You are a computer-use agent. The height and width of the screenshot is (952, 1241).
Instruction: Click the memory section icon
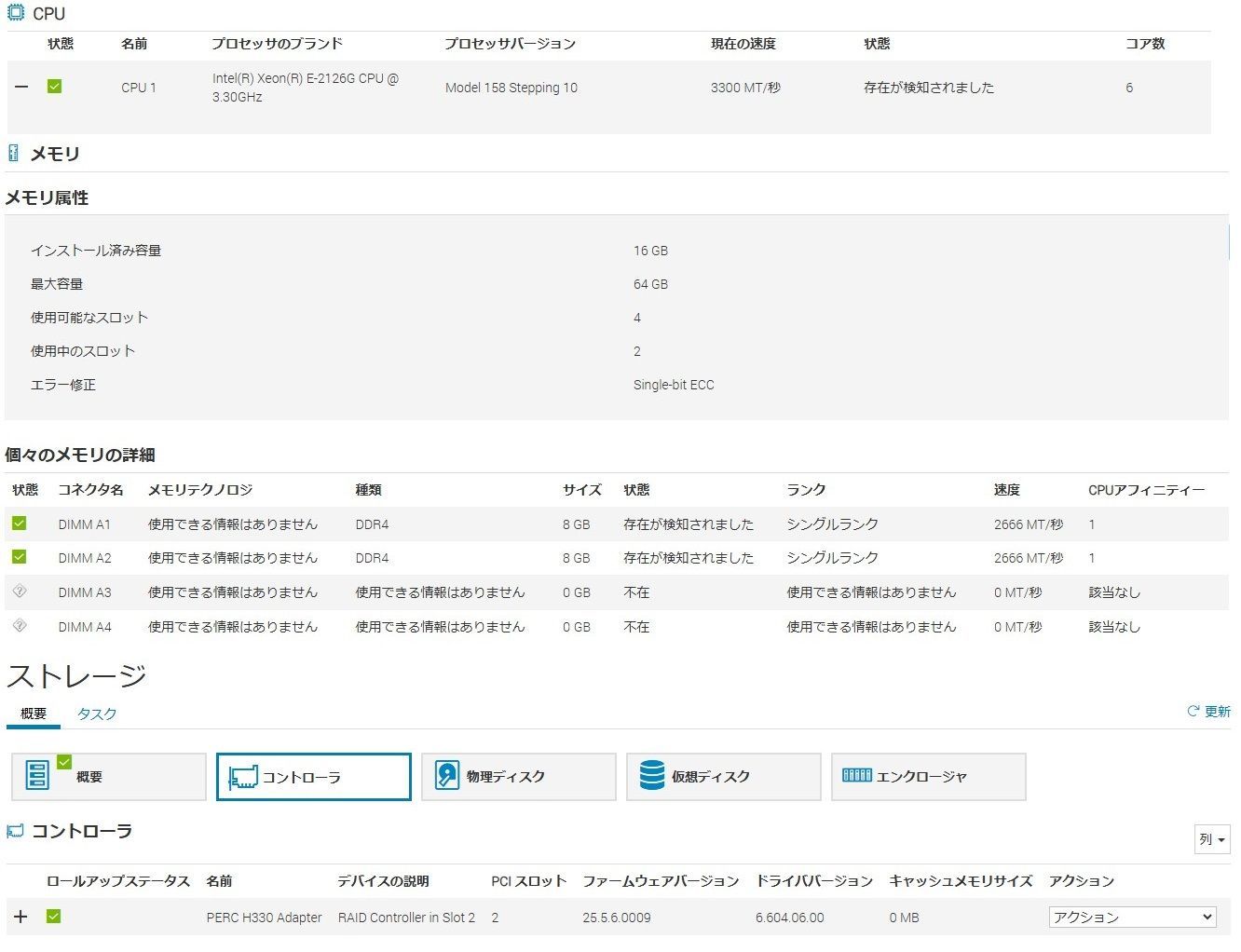[13, 154]
